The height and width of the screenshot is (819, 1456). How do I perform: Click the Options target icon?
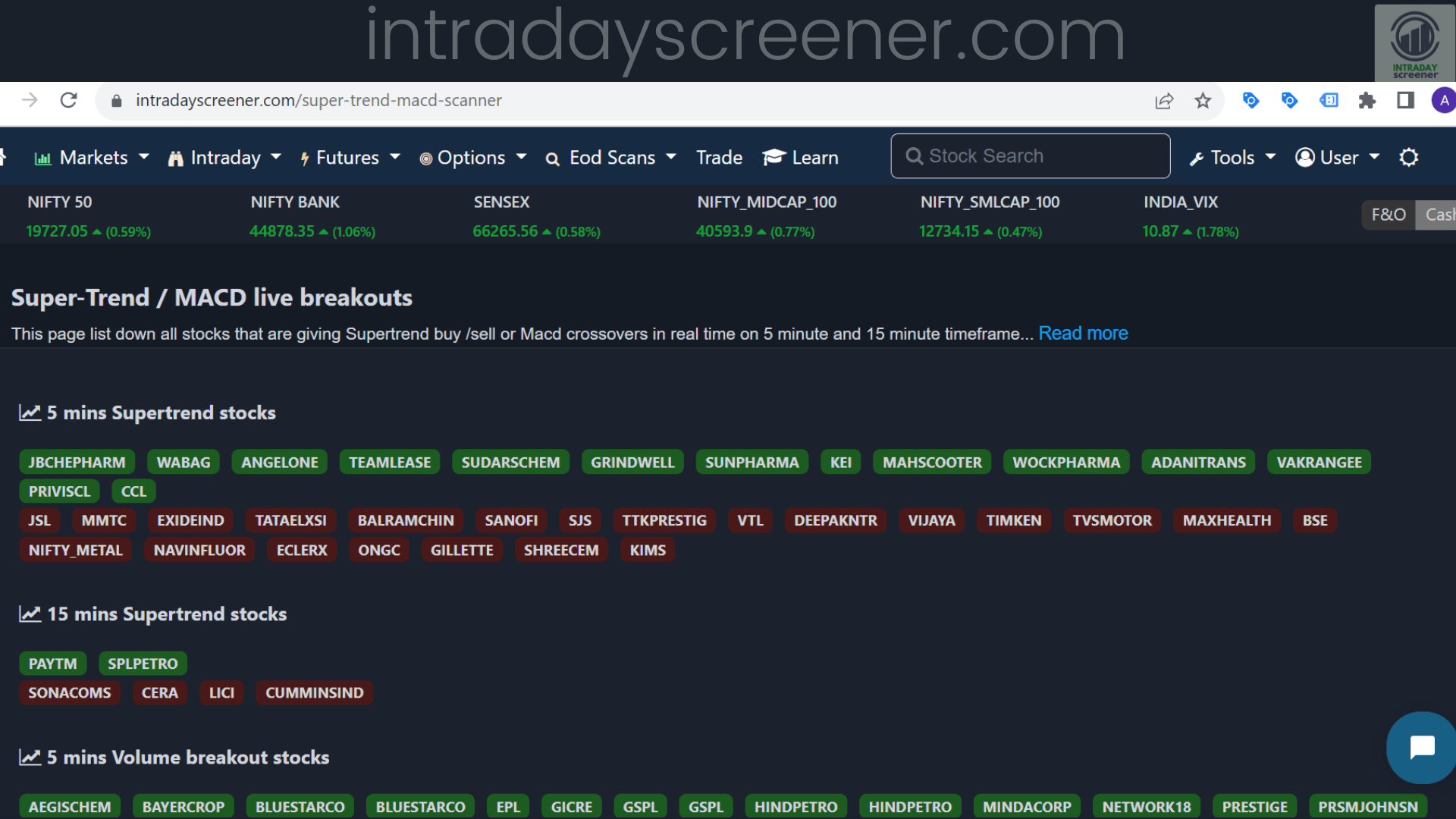[x=427, y=157]
